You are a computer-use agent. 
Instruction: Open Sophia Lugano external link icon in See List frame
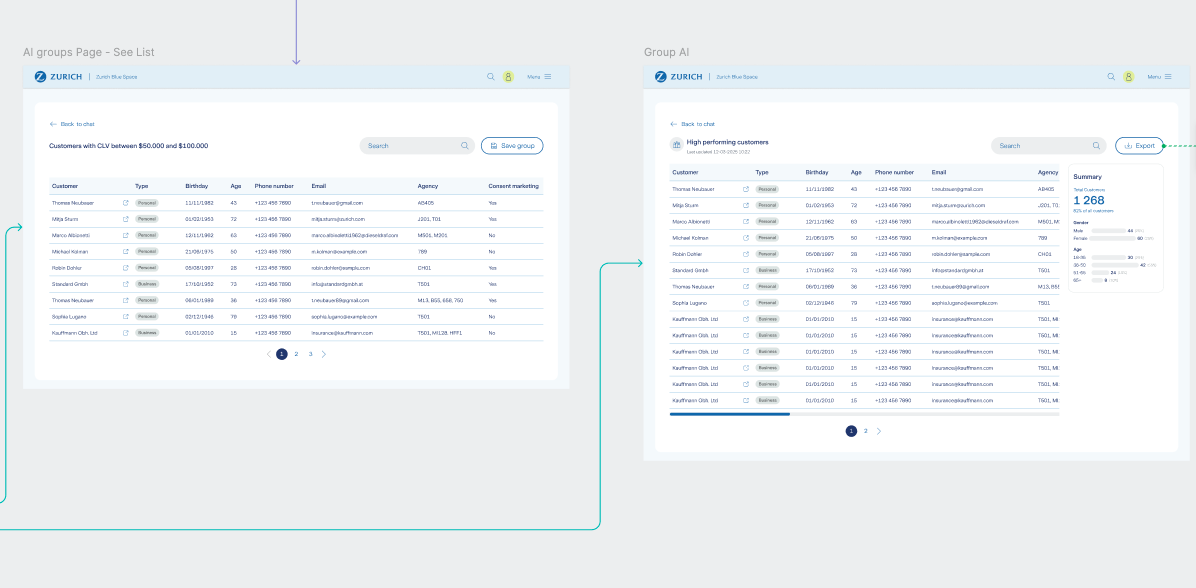tap(126, 316)
